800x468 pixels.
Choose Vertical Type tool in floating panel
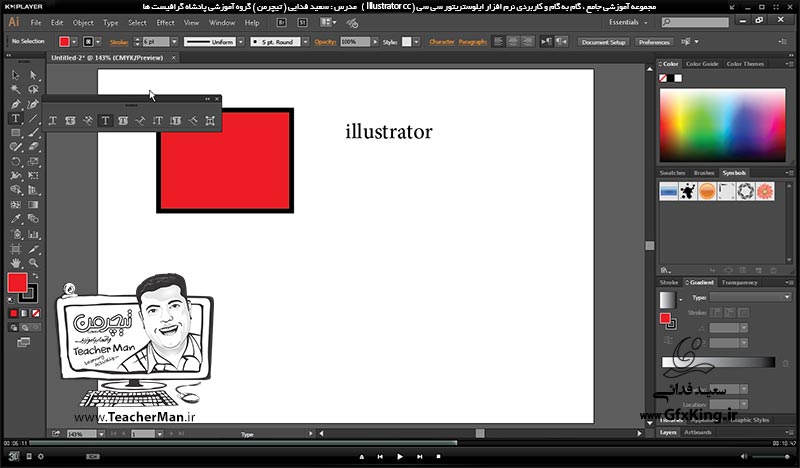click(x=158, y=120)
